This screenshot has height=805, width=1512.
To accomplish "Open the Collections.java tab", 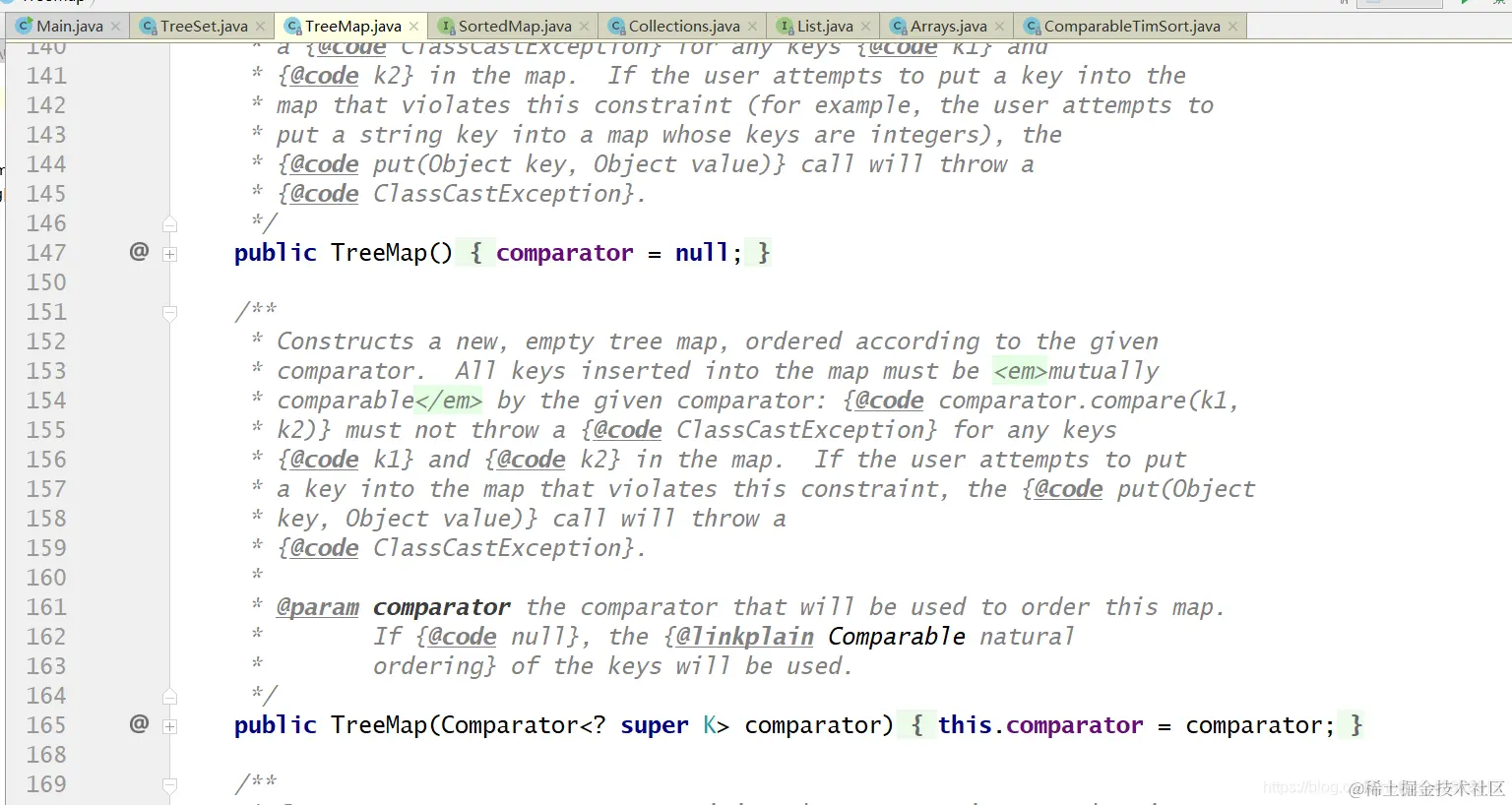I will tap(683, 26).
